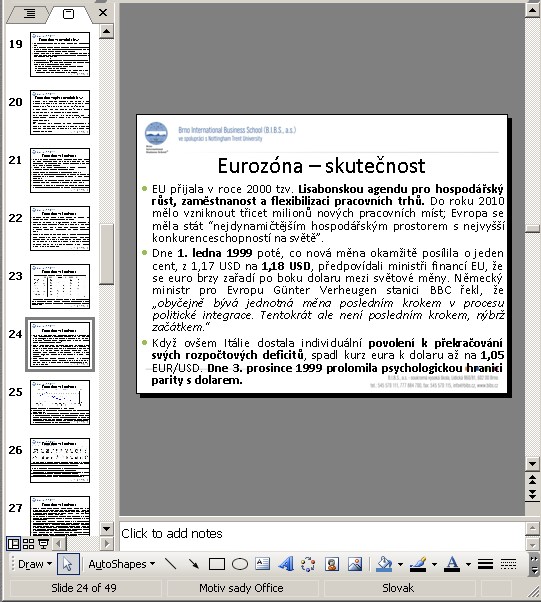The height and width of the screenshot is (602, 541).
Task: Switch to Normal view
Action: point(13,544)
